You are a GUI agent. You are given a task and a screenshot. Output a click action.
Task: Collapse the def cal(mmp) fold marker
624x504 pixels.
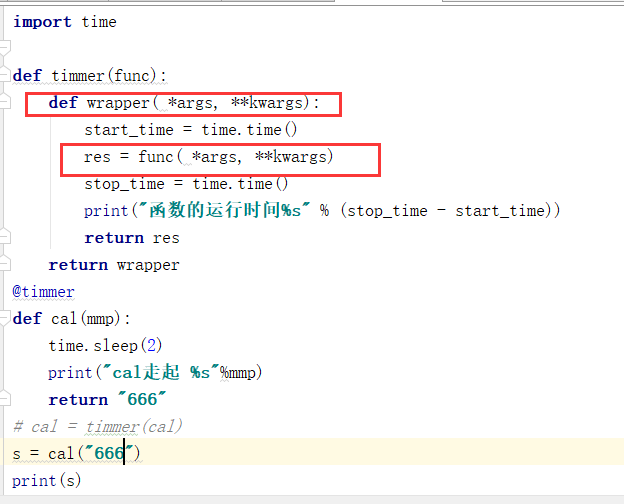(x=4, y=318)
